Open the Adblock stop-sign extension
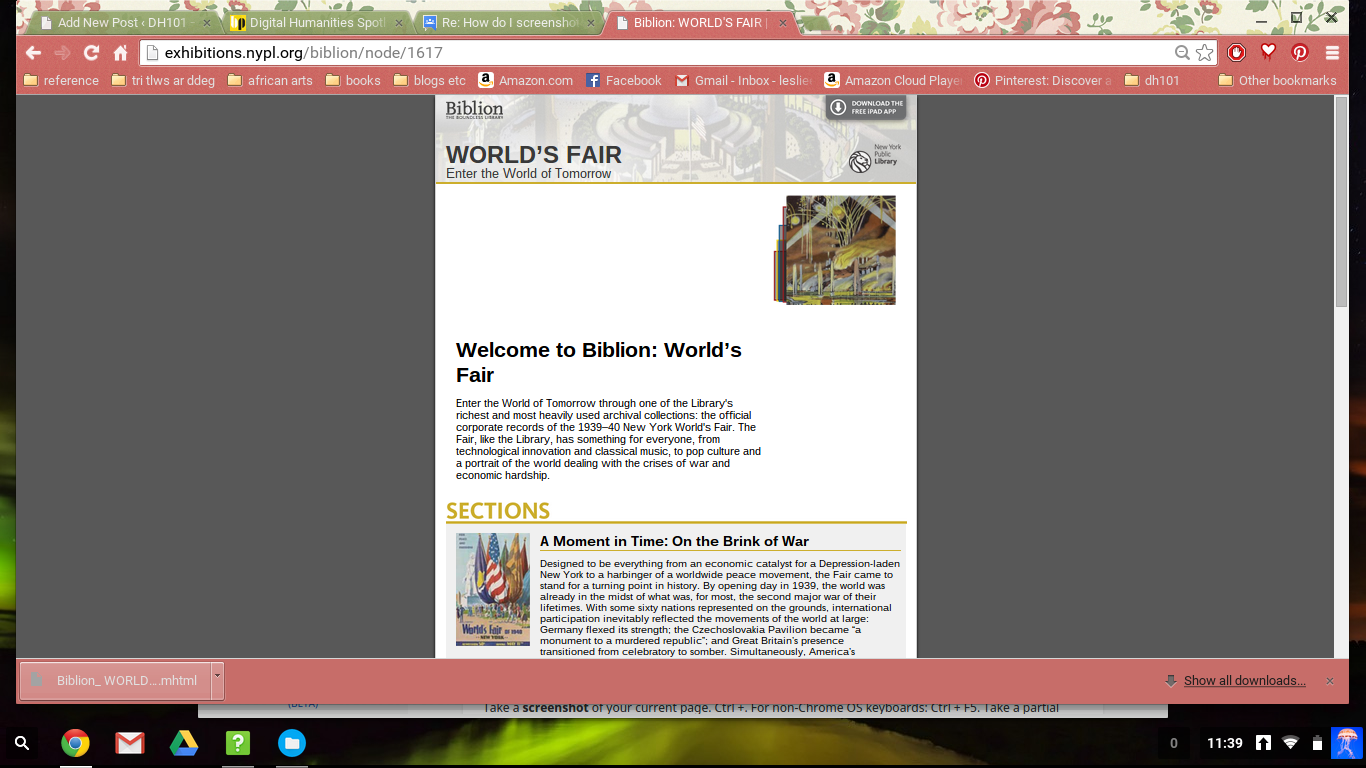 click(1236, 52)
